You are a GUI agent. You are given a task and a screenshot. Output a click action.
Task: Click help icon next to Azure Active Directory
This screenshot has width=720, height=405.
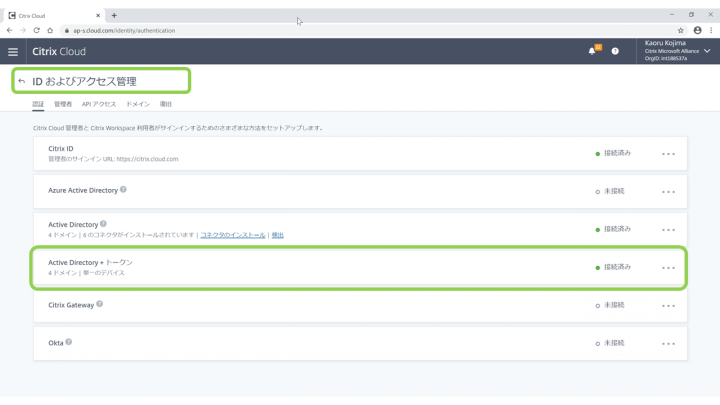pyautogui.click(x=124, y=189)
